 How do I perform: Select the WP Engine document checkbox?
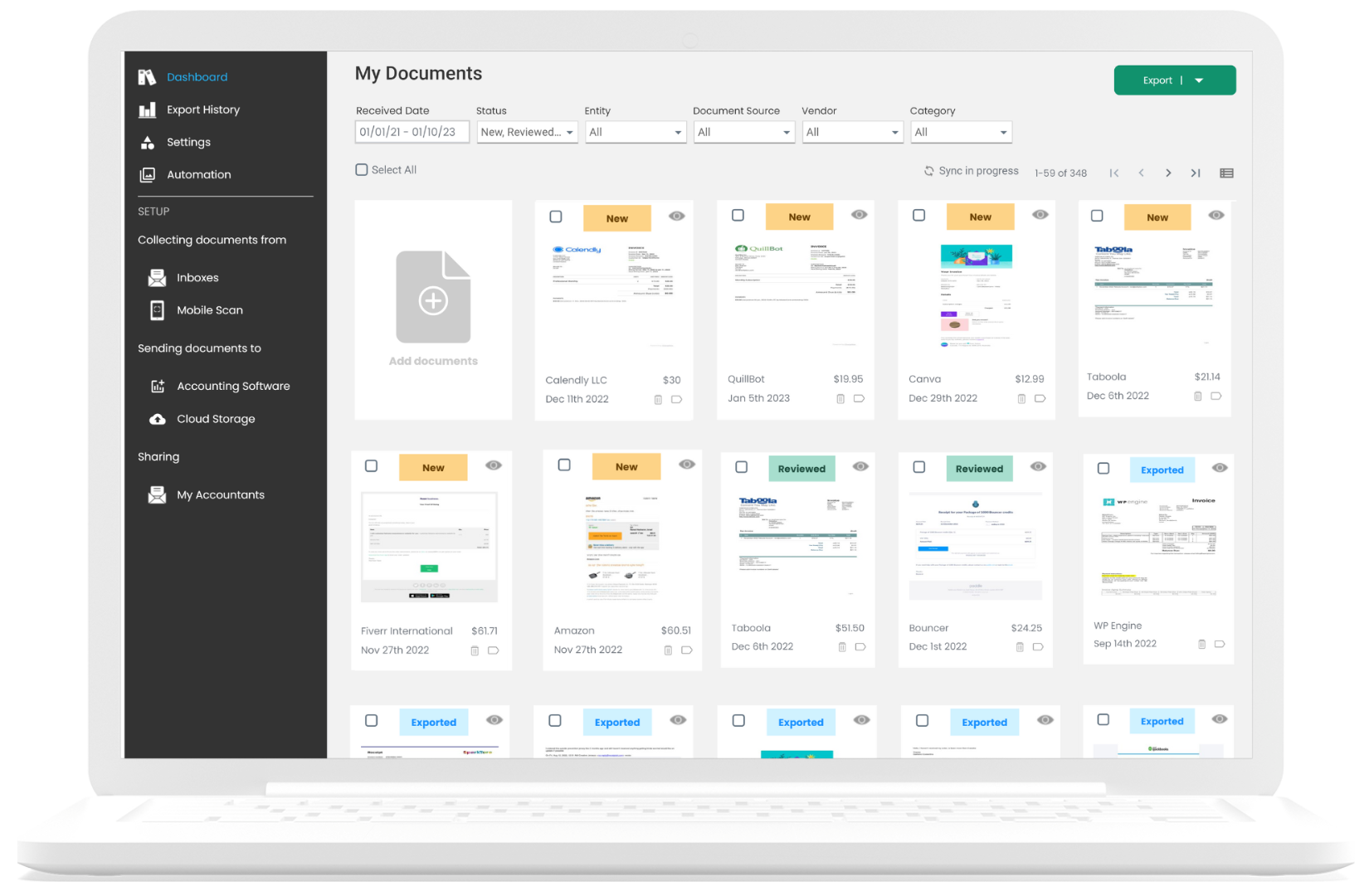coord(1103,469)
